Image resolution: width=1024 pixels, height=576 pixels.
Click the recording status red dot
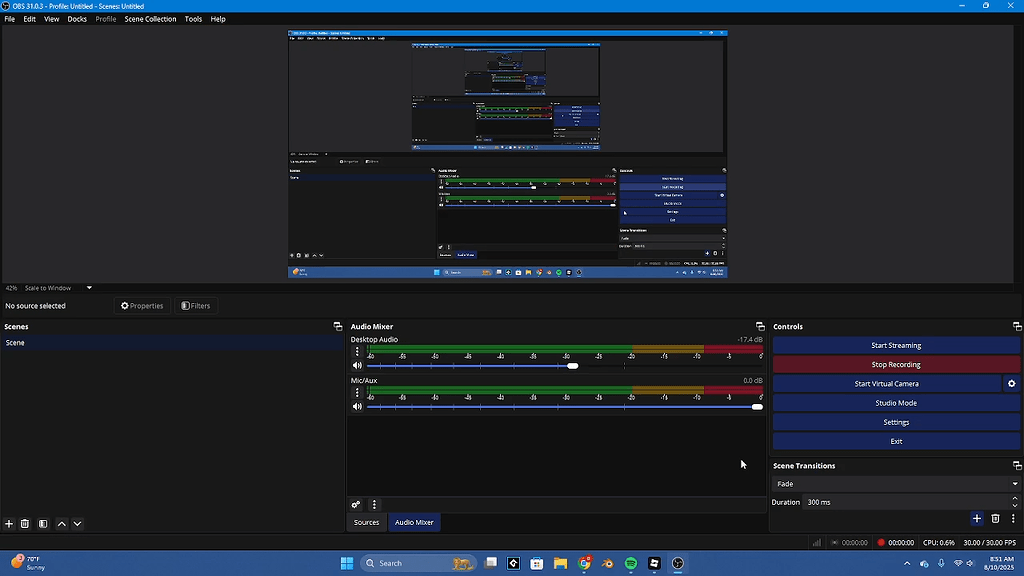(x=881, y=543)
